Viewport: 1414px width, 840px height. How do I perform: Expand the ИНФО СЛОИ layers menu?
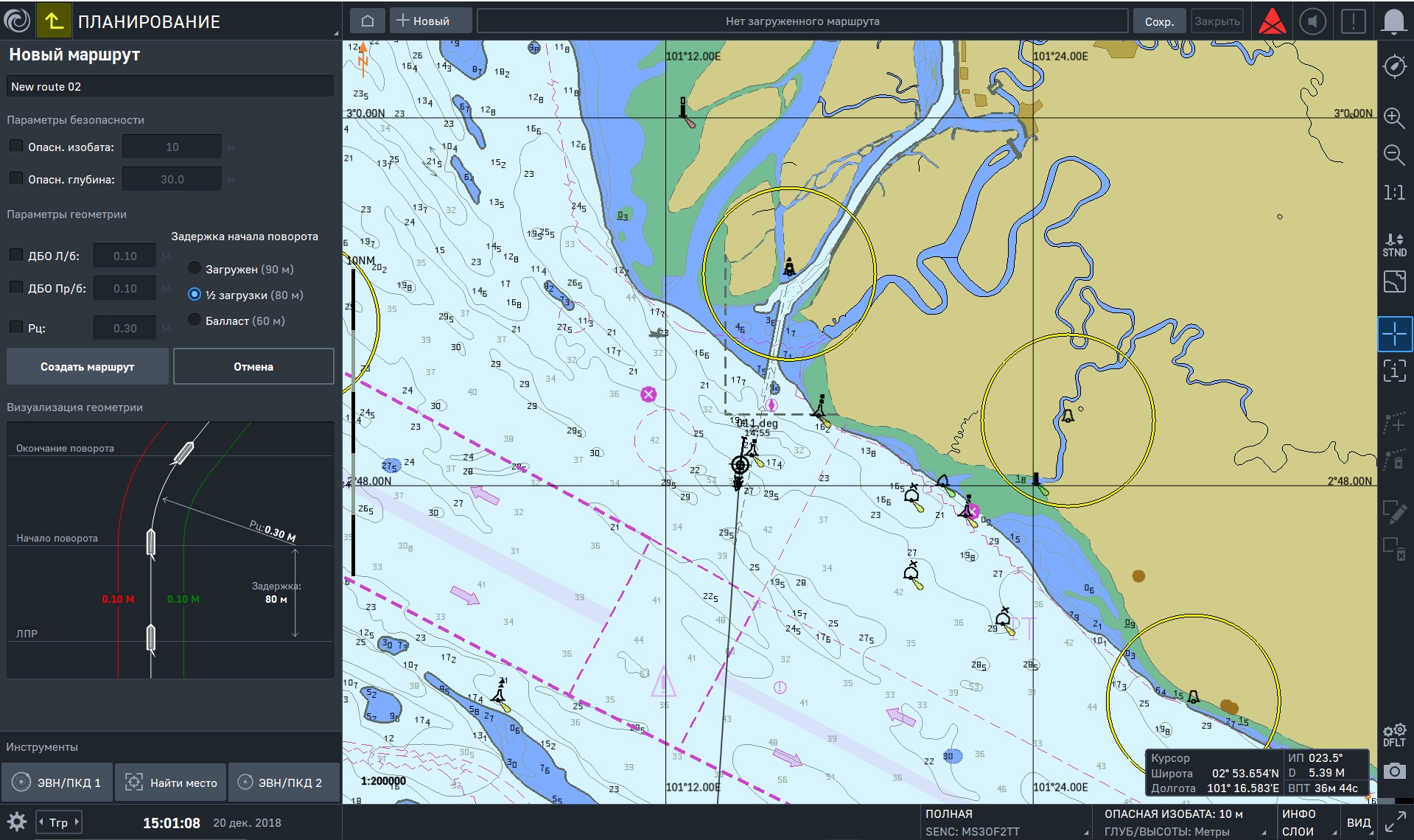click(x=1308, y=822)
